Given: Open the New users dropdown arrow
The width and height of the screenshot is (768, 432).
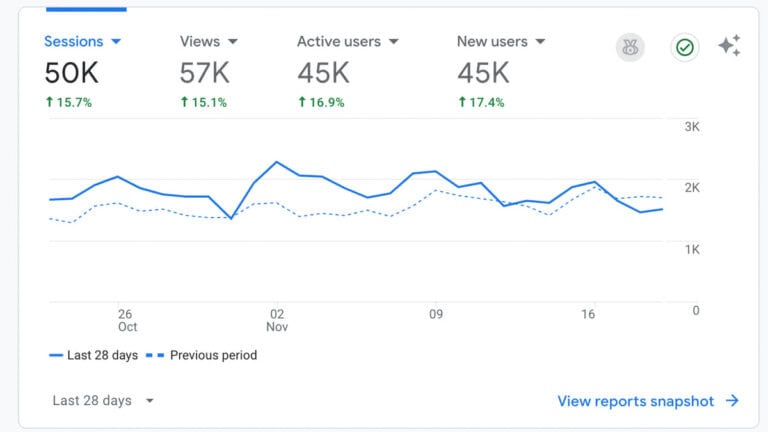Looking at the screenshot, I should (540, 42).
